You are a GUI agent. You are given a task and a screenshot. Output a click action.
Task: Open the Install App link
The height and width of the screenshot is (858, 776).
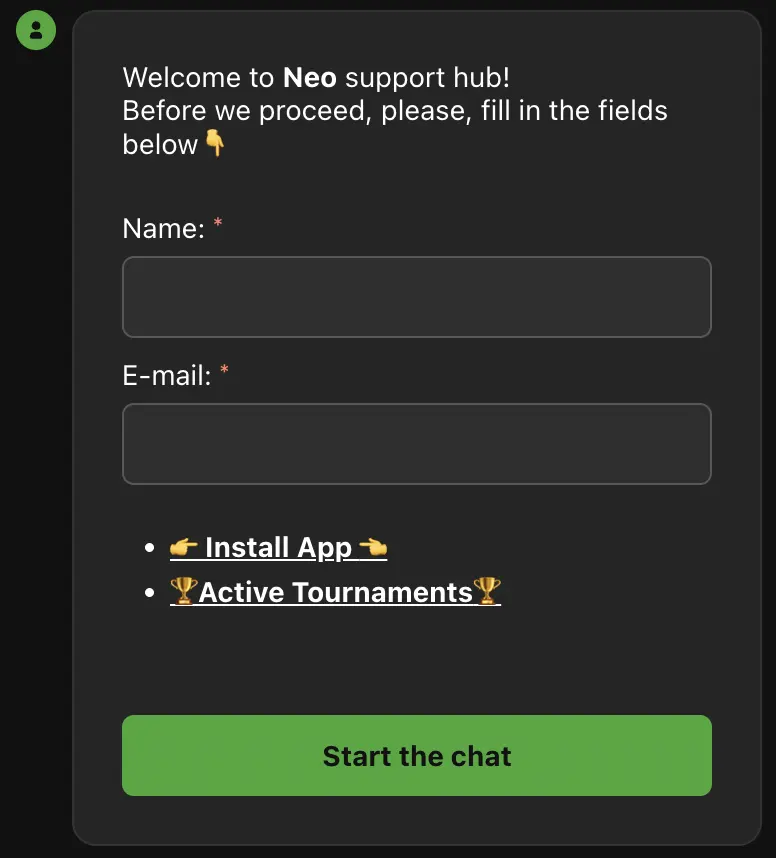pos(278,548)
